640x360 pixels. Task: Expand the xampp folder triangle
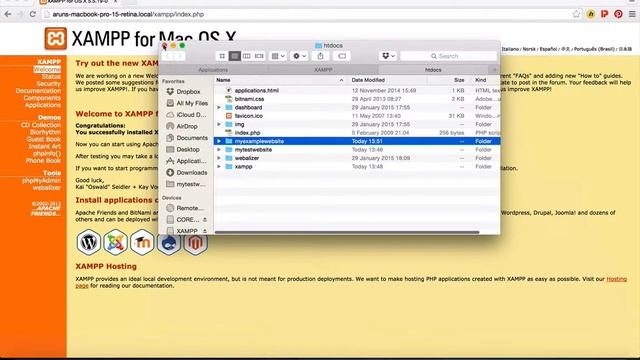219,167
